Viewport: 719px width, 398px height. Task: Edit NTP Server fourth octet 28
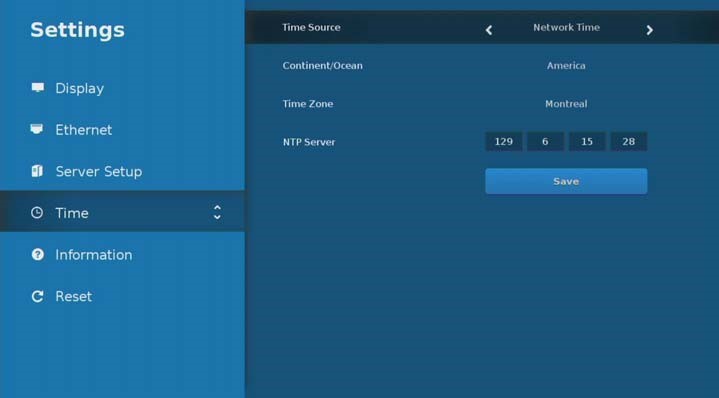(629, 142)
